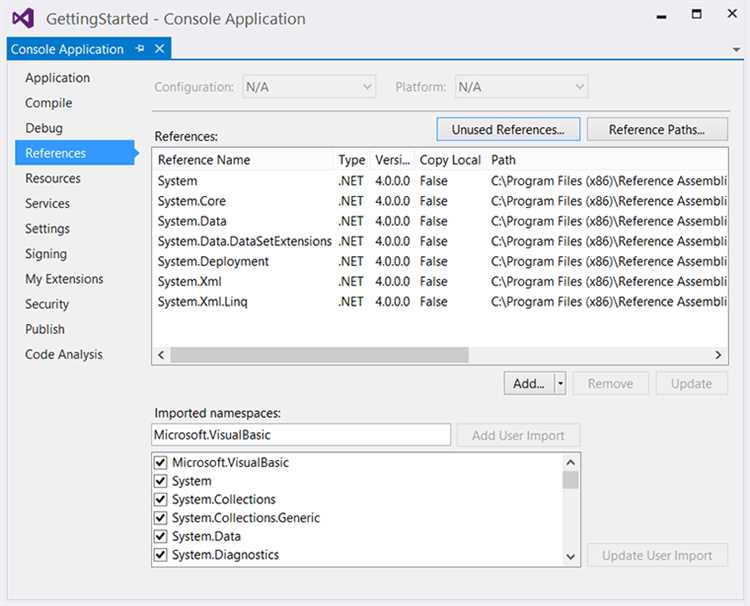Click the Remove reference button

click(610, 384)
